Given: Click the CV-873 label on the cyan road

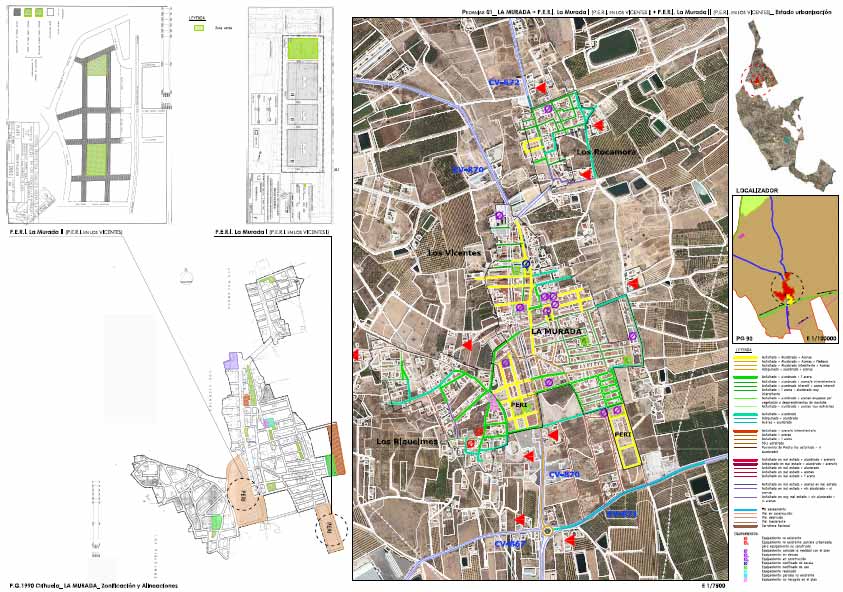Looking at the screenshot, I should click(621, 514).
